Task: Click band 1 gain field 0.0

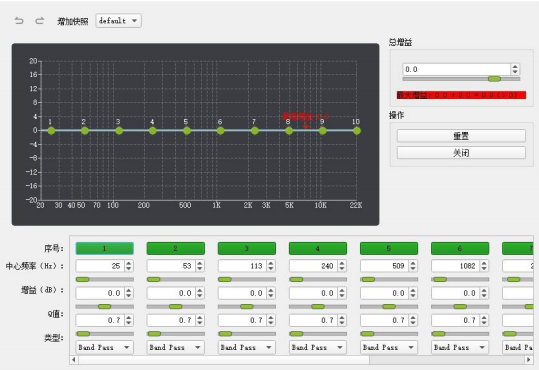Action: pos(100,293)
